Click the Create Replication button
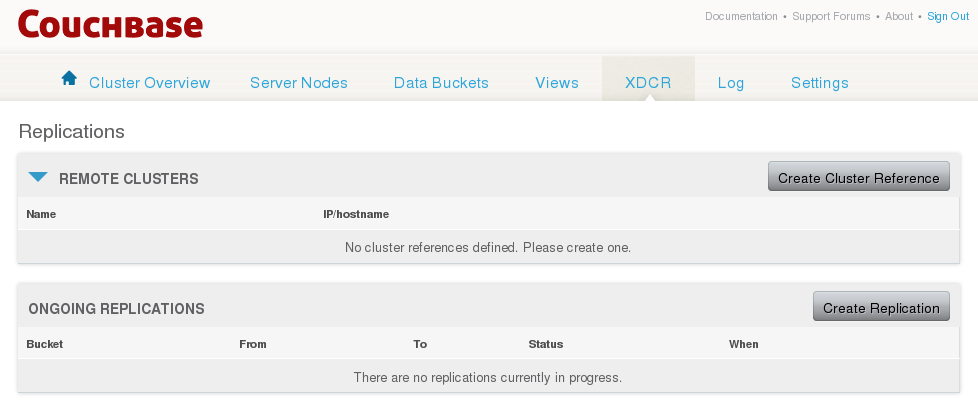Viewport: 978px width, 408px height. [x=881, y=306]
